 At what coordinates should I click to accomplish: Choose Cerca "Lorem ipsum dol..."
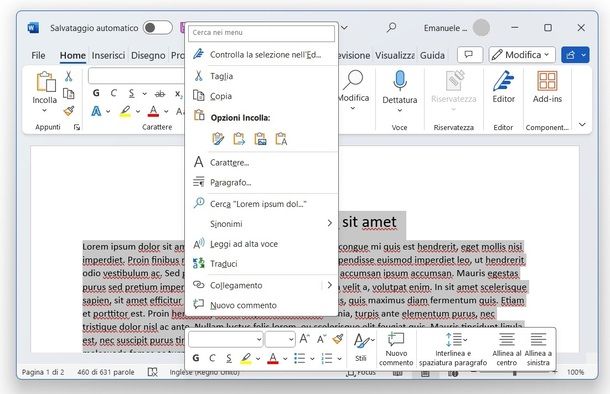click(x=261, y=203)
